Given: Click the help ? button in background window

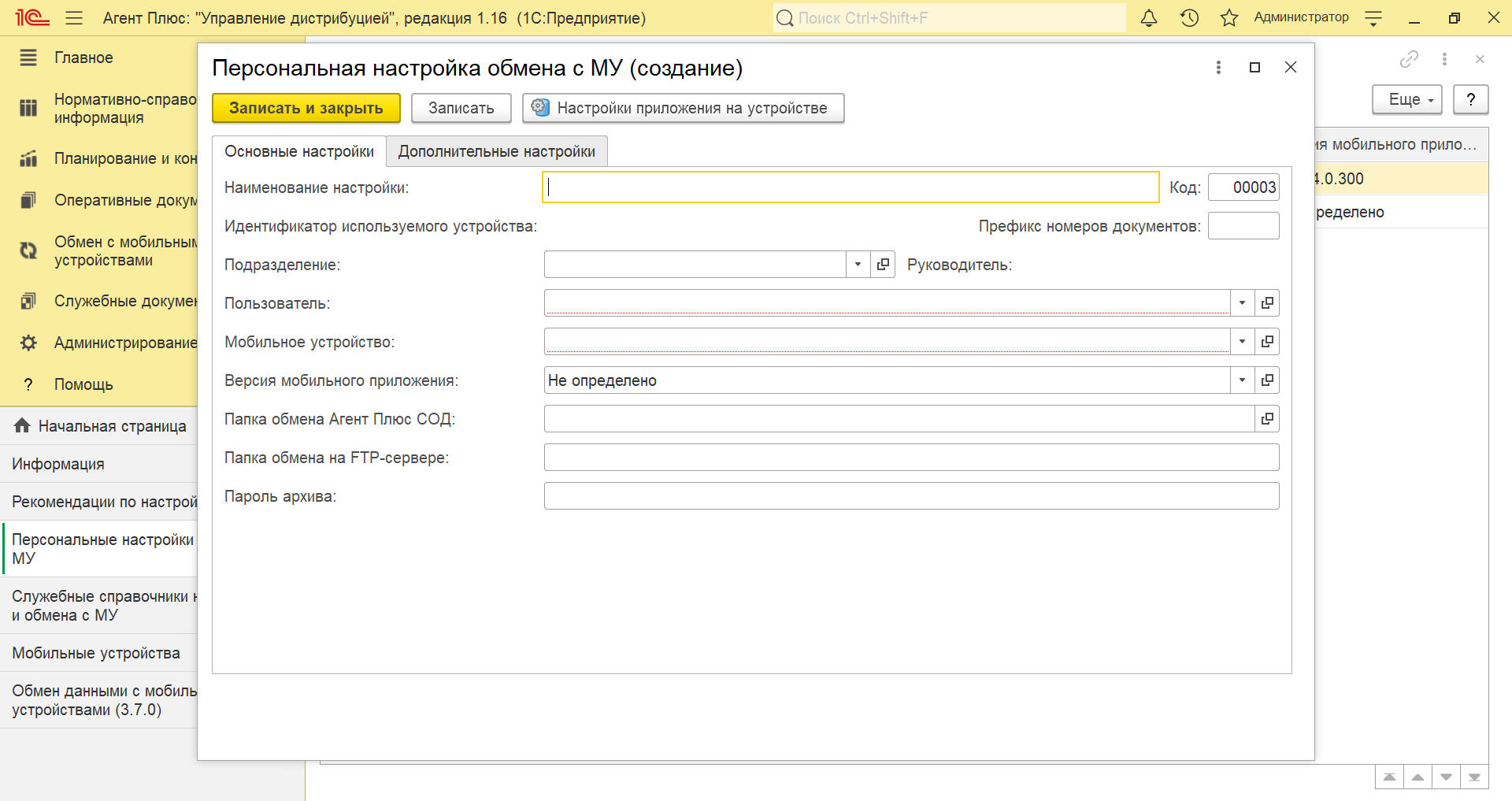Looking at the screenshot, I should [x=1470, y=100].
